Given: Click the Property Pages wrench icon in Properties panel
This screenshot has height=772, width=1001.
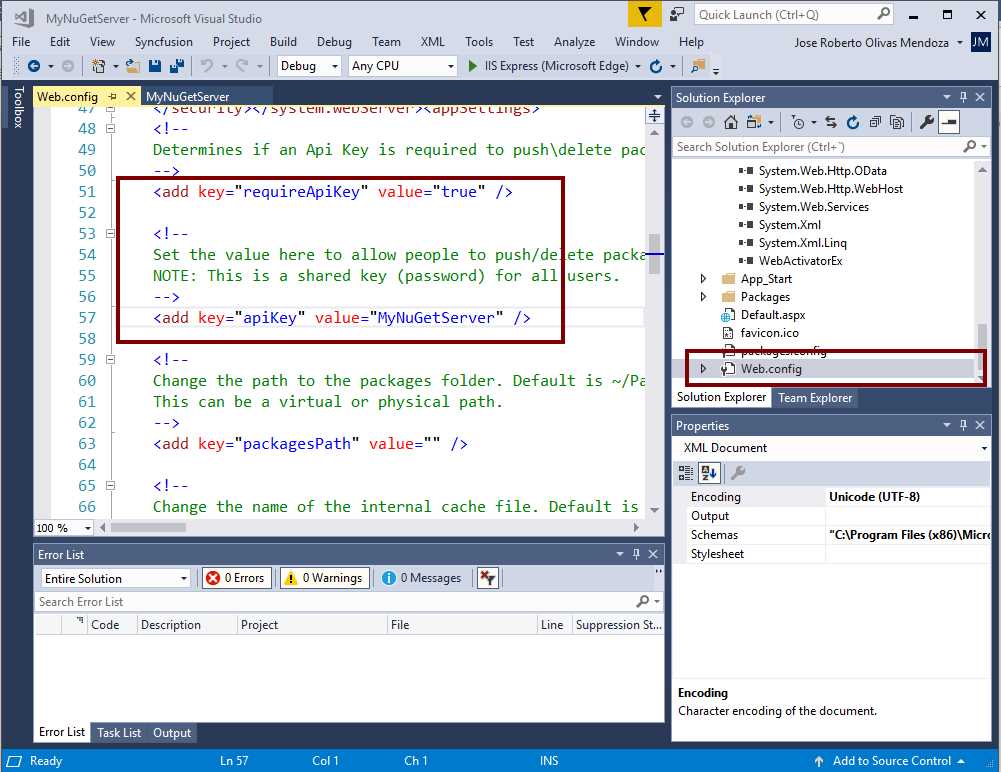Looking at the screenshot, I should [737, 473].
